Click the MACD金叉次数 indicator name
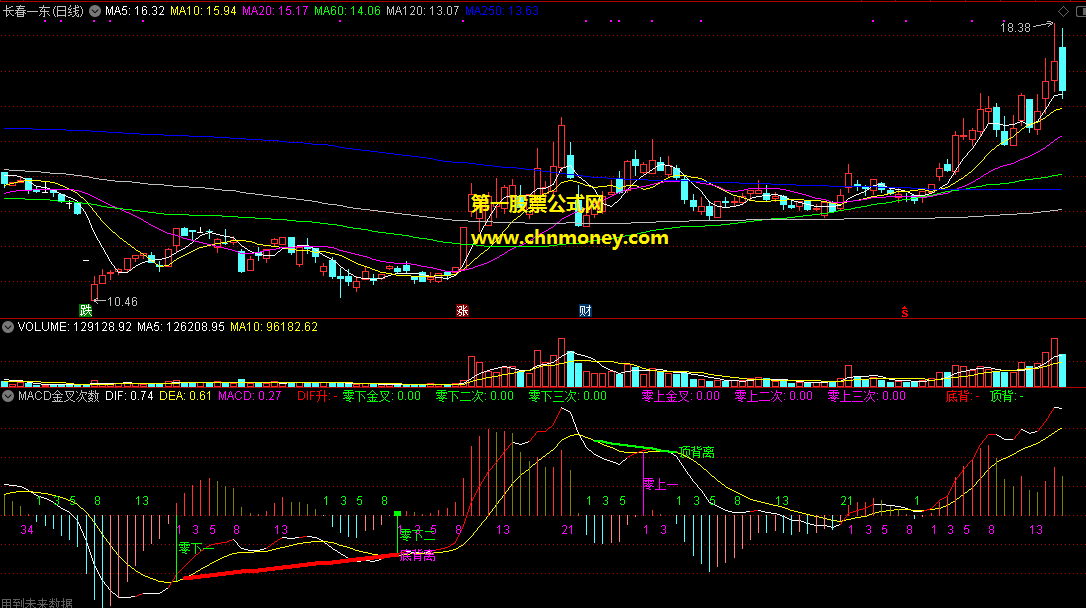 [59, 396]
